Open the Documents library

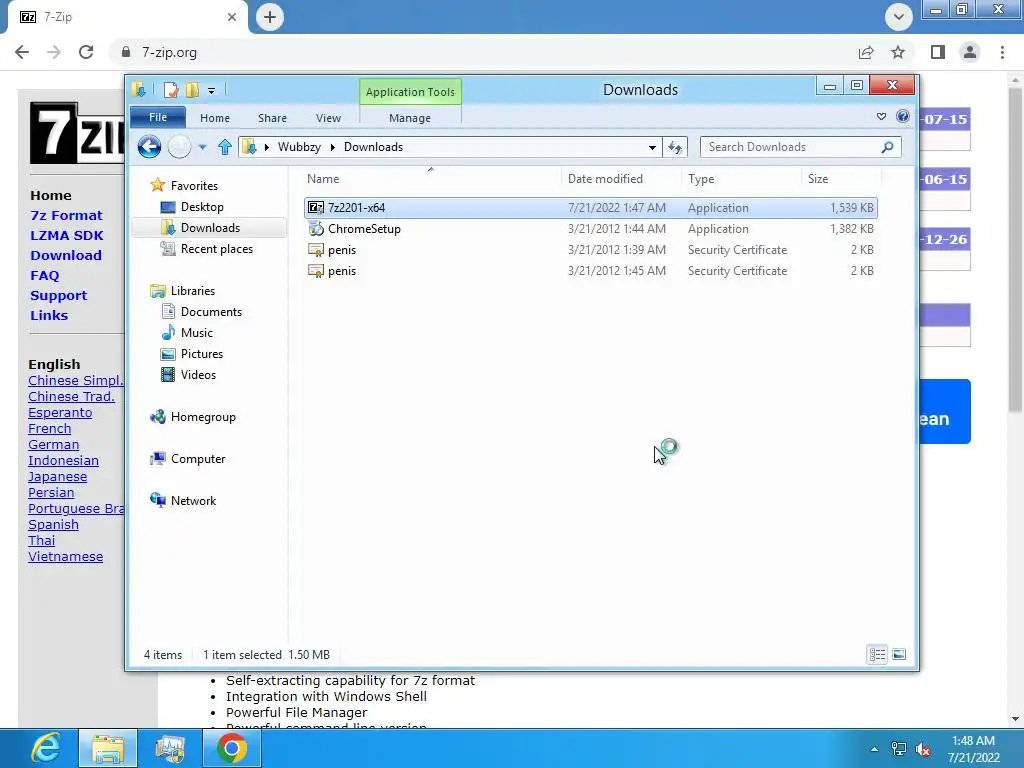click(211, 312)
